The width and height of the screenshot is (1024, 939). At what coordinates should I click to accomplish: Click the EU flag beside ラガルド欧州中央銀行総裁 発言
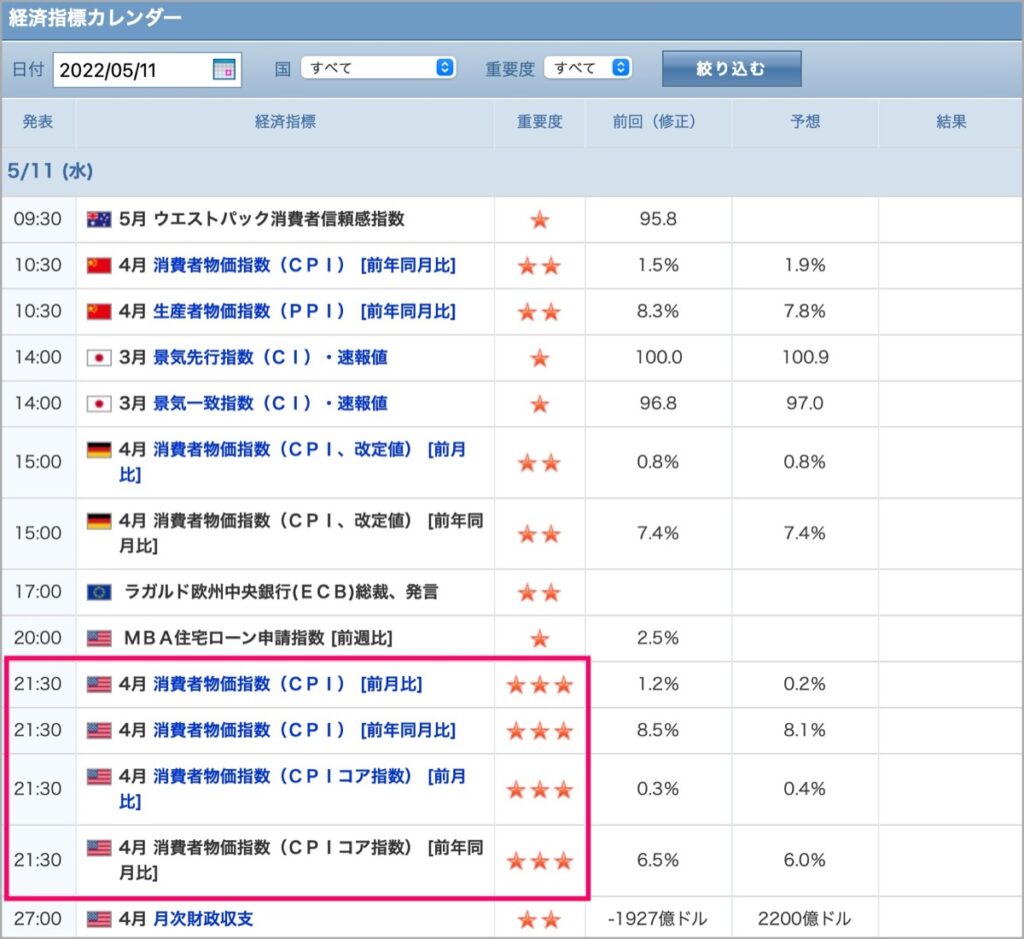(x=99, y=592)
